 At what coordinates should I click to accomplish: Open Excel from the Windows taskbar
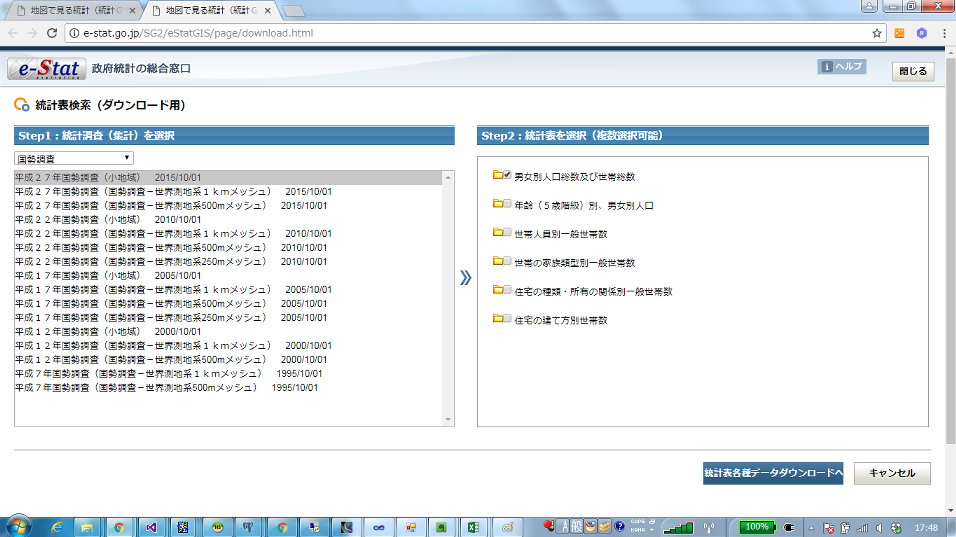[x=474, y=526]
